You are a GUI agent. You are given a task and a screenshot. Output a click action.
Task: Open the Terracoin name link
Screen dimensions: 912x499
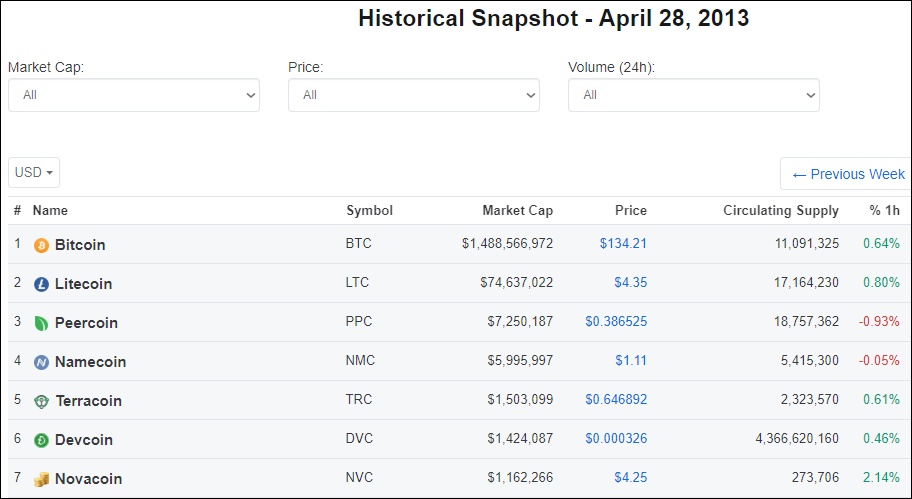click(88, 401)
